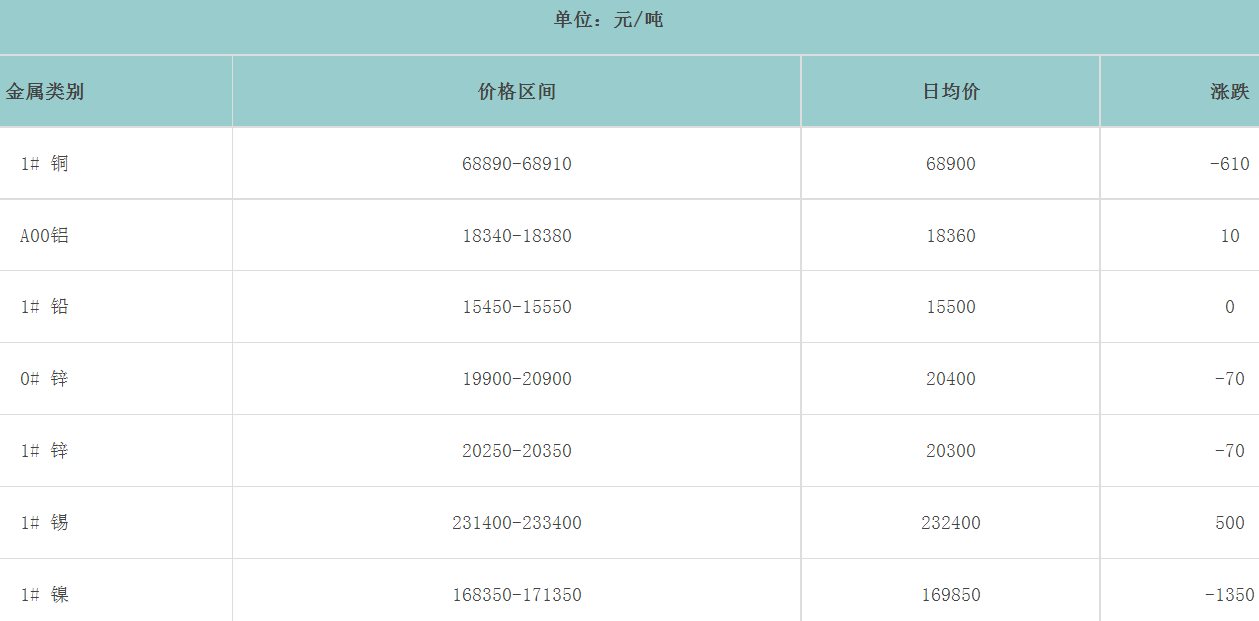Open the 1# 锌 entry
The image size is (1259, 621).
[45, 451]
